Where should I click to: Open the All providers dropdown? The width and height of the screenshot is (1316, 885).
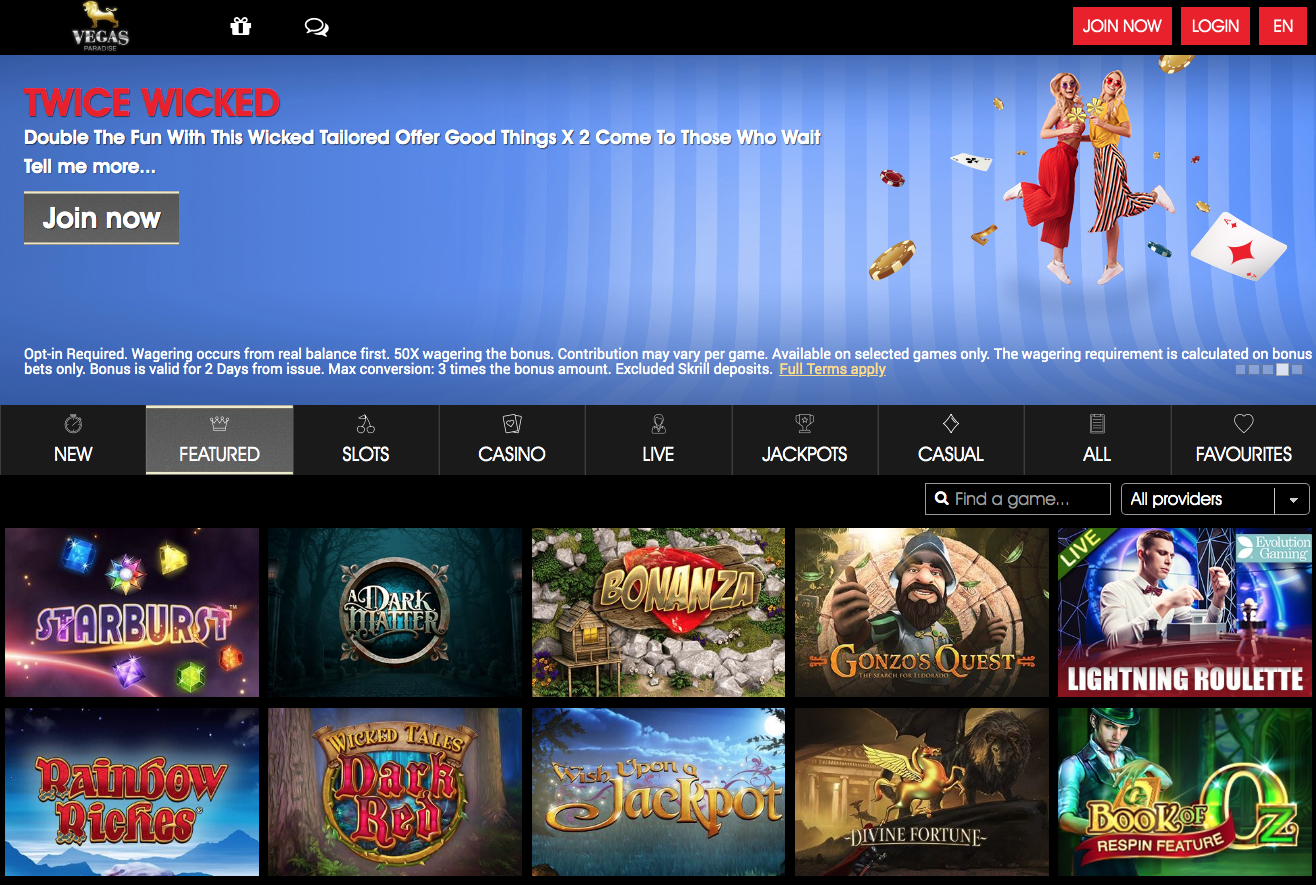point(1217,499)
